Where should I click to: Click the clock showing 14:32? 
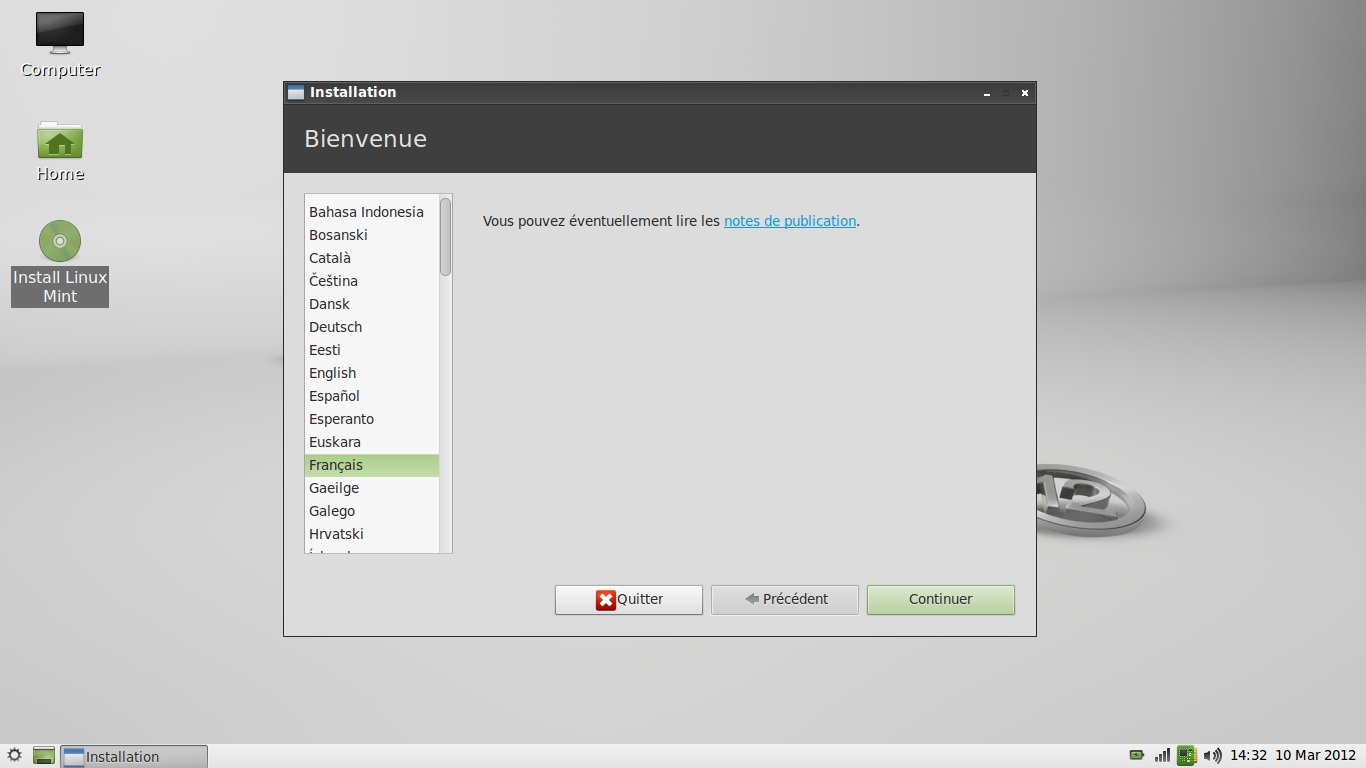(x=1248, y=756)
